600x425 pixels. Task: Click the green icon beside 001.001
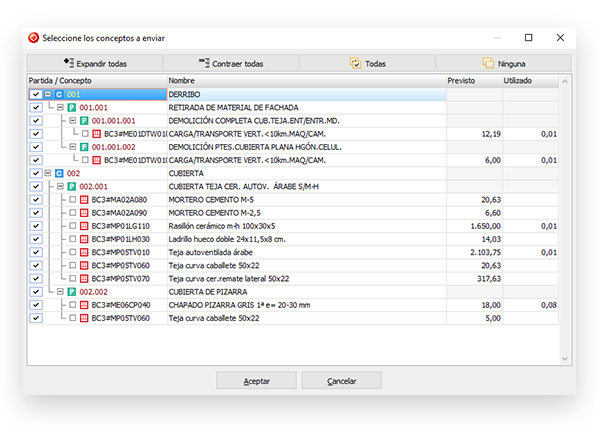coord(72,107)
